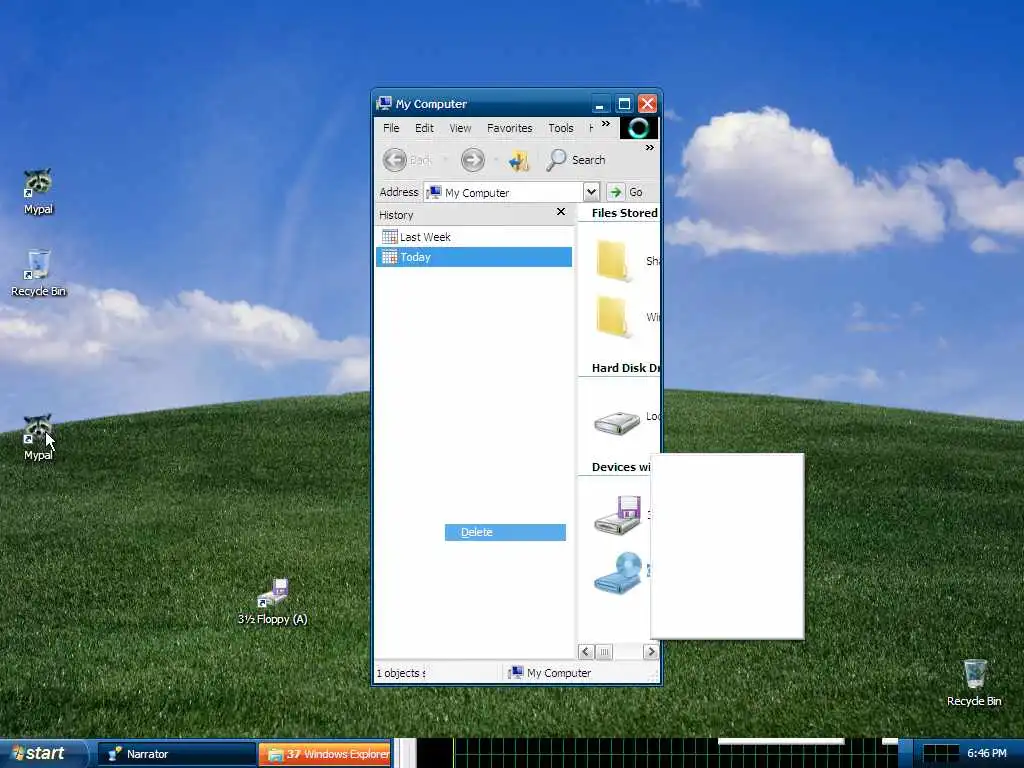
Task: Expand the address bar dropdown
Action: pos(591,192)
